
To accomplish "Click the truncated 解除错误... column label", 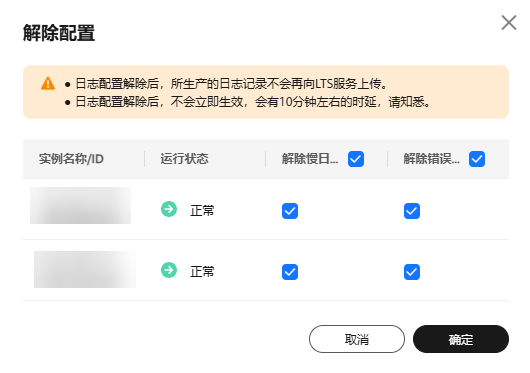I will pos(431,159).
